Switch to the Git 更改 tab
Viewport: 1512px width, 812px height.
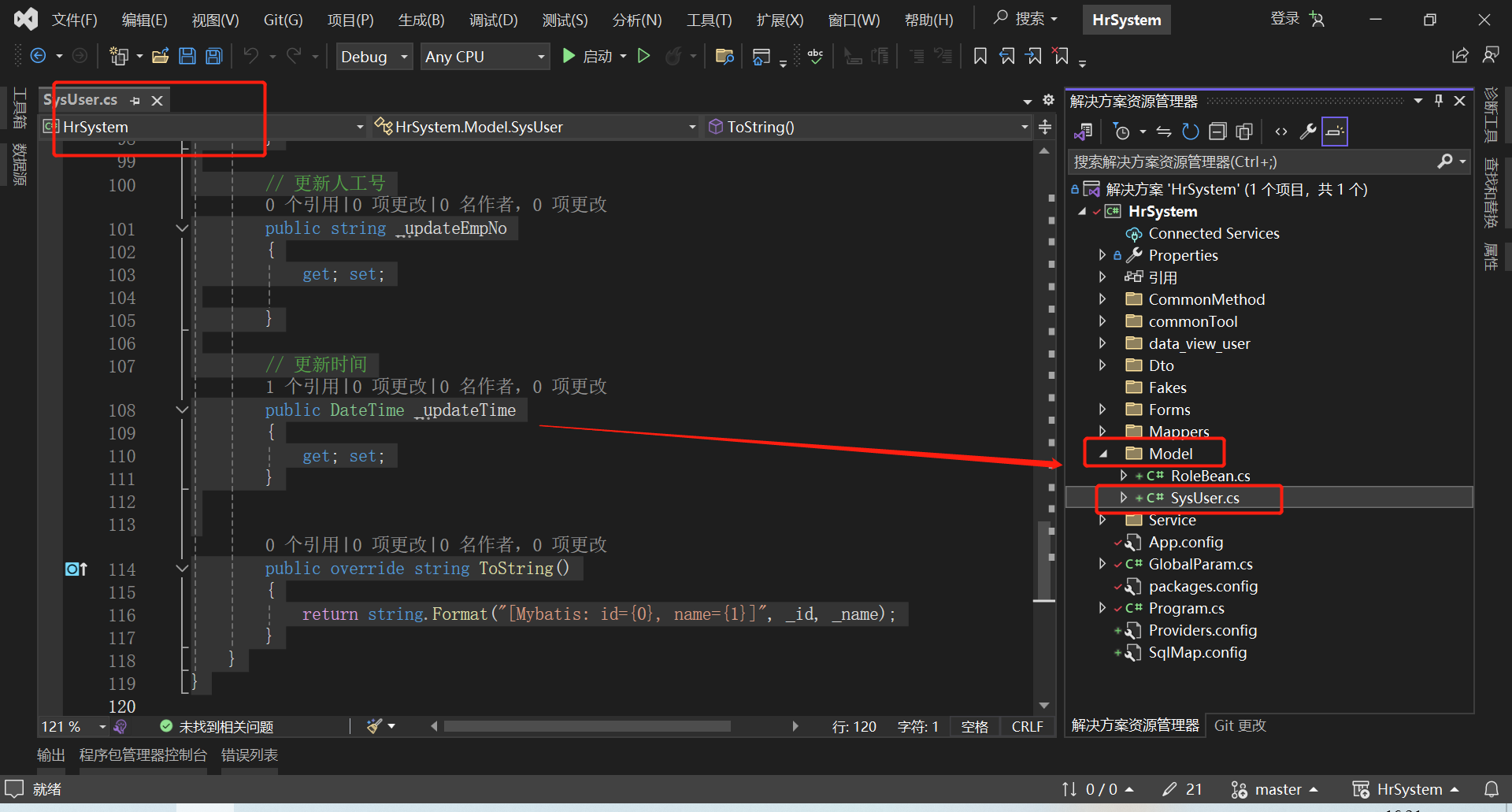pos(1240,725)
